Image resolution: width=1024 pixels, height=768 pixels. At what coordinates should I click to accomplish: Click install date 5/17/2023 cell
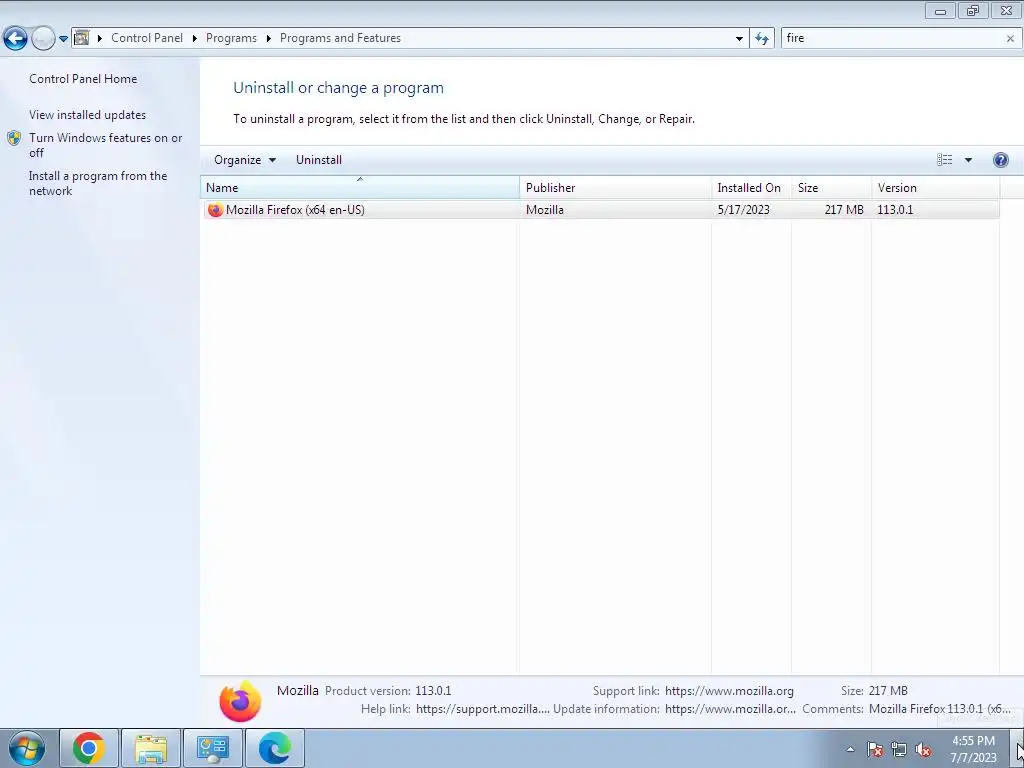click(743, 210)
